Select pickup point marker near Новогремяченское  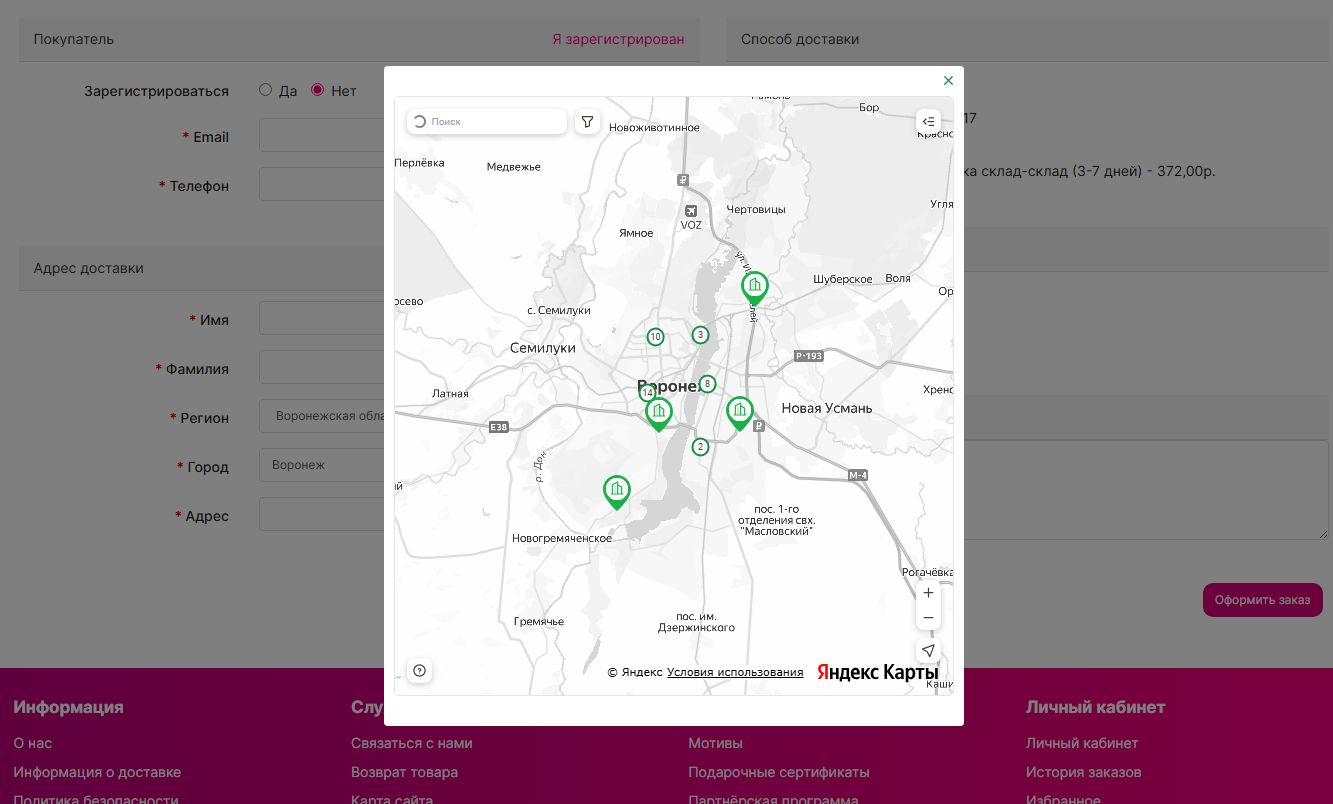point(617,490)
